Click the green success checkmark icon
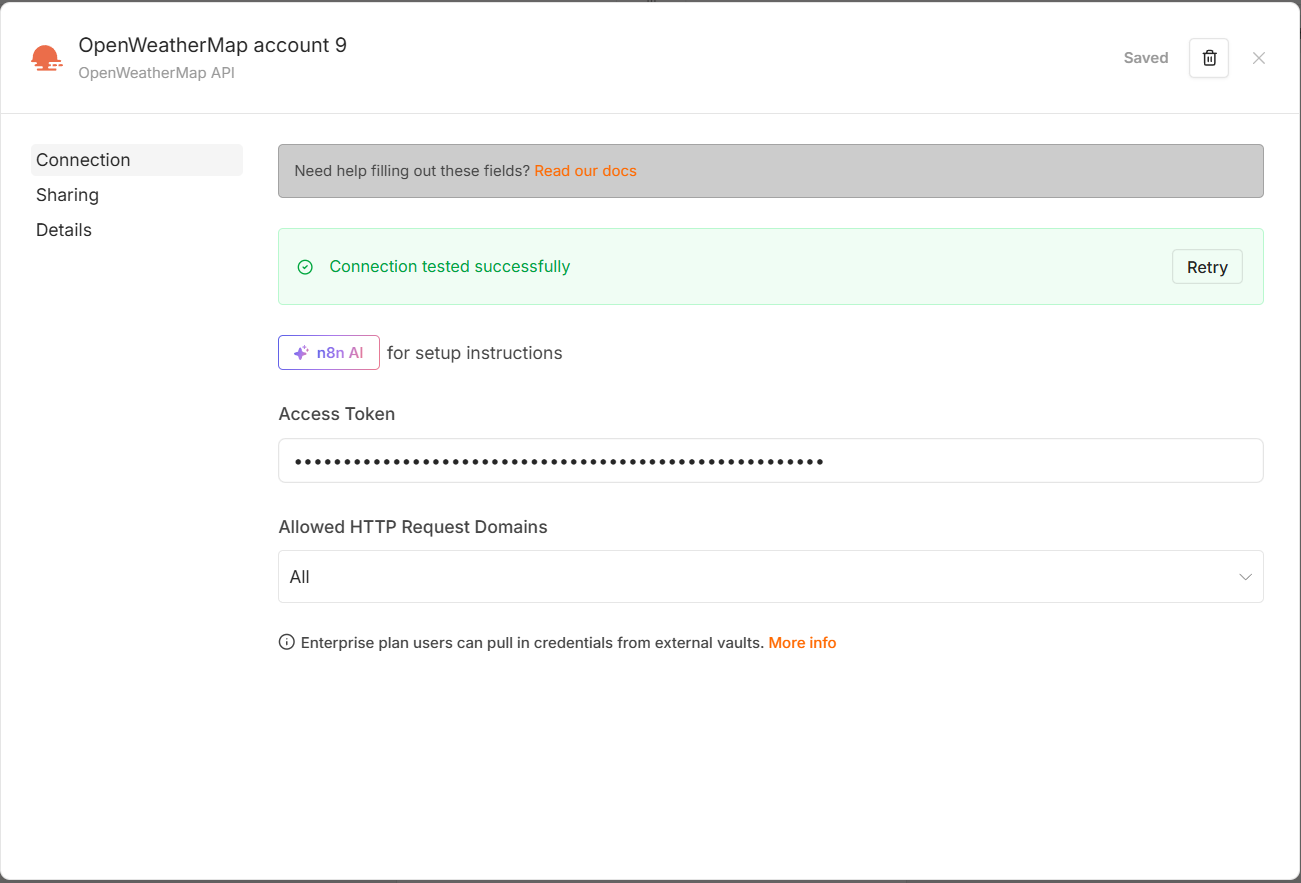1301x883 pixels. [x=306, y=267]
